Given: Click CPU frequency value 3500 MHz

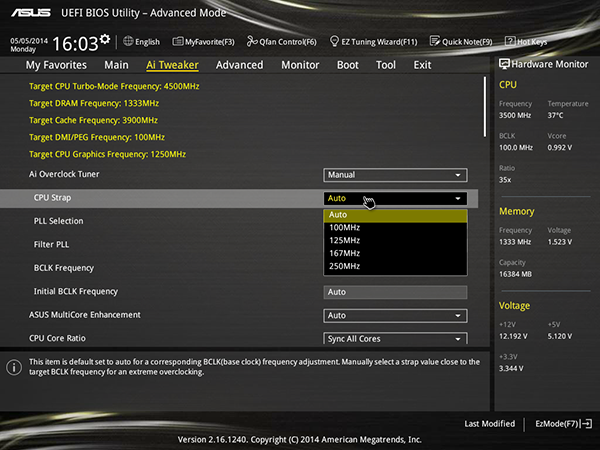Looking at the screenshot, I should (515, 115).
